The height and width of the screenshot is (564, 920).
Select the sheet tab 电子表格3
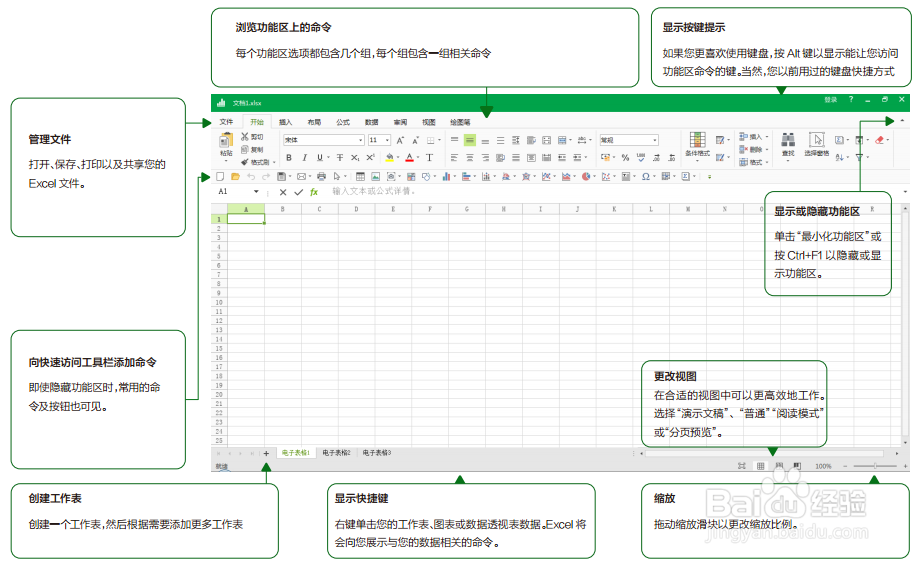(377, 453)
